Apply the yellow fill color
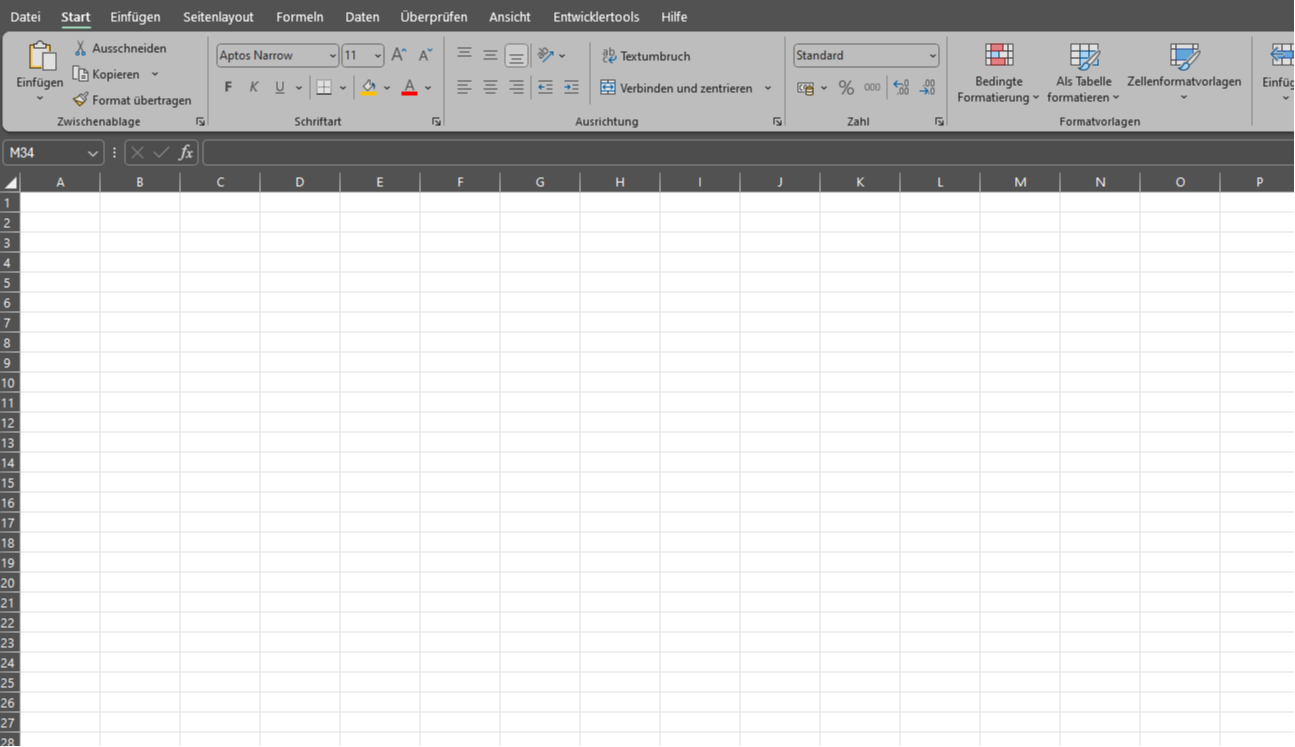 (368, 88)
